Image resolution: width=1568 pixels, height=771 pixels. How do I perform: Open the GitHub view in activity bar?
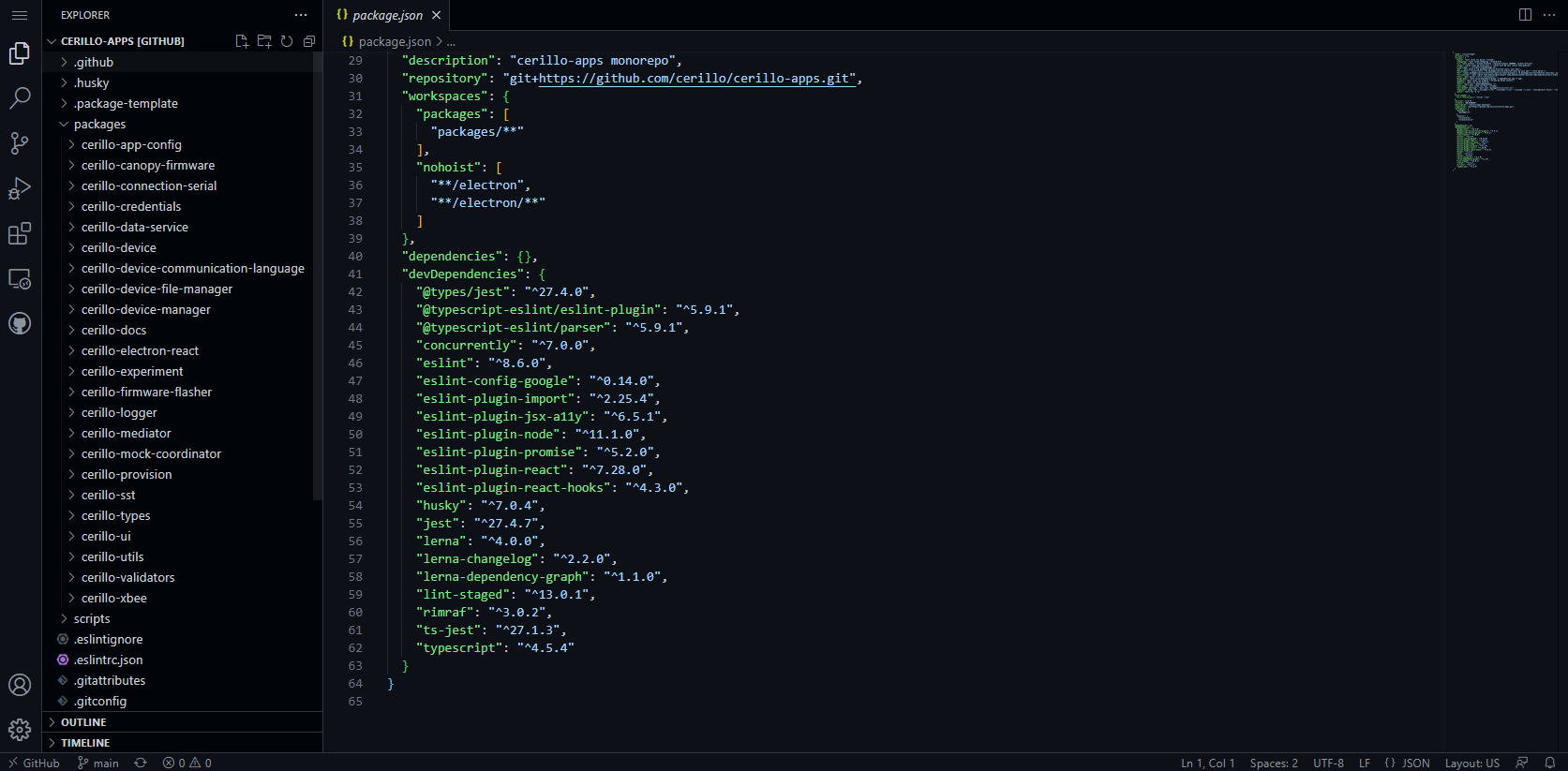[20, 323]
